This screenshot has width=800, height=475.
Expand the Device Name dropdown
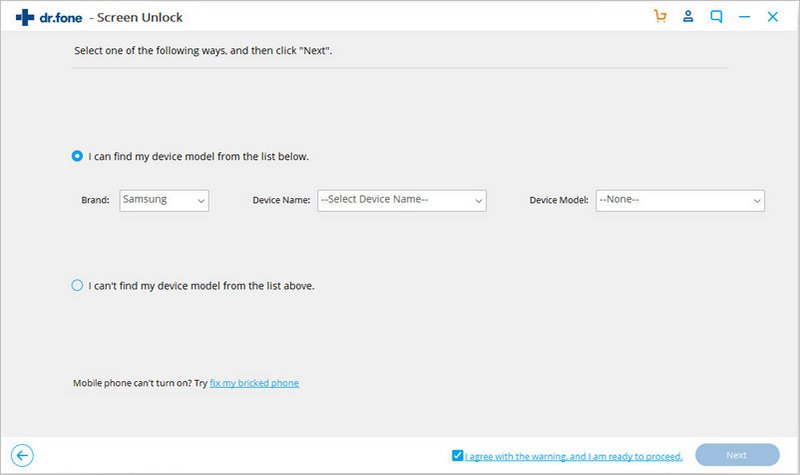pos(401,200)
